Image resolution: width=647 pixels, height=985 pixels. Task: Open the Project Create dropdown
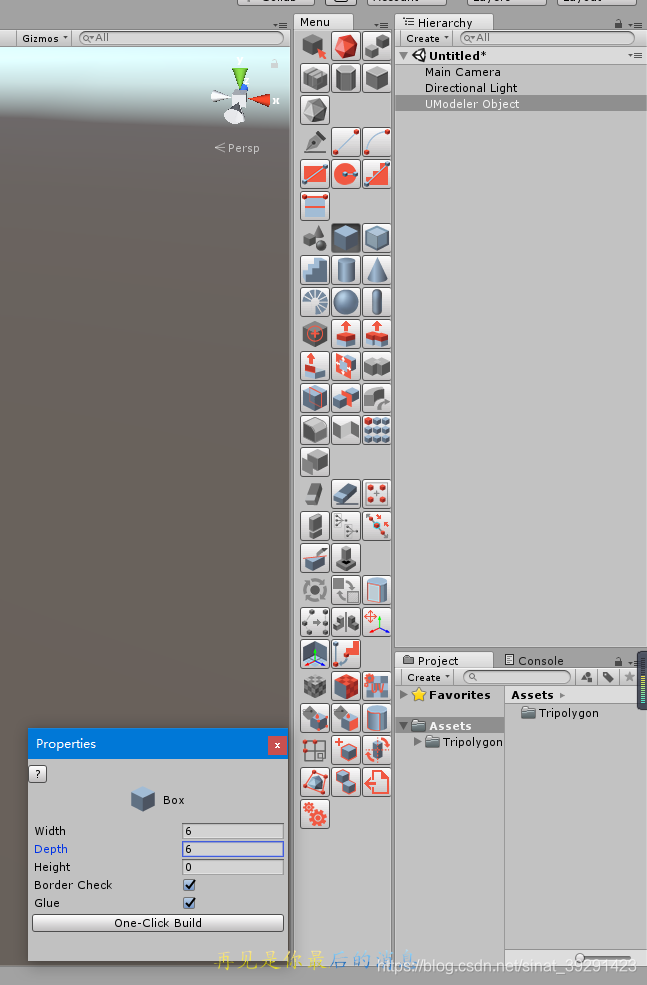(x=428, y=677)
